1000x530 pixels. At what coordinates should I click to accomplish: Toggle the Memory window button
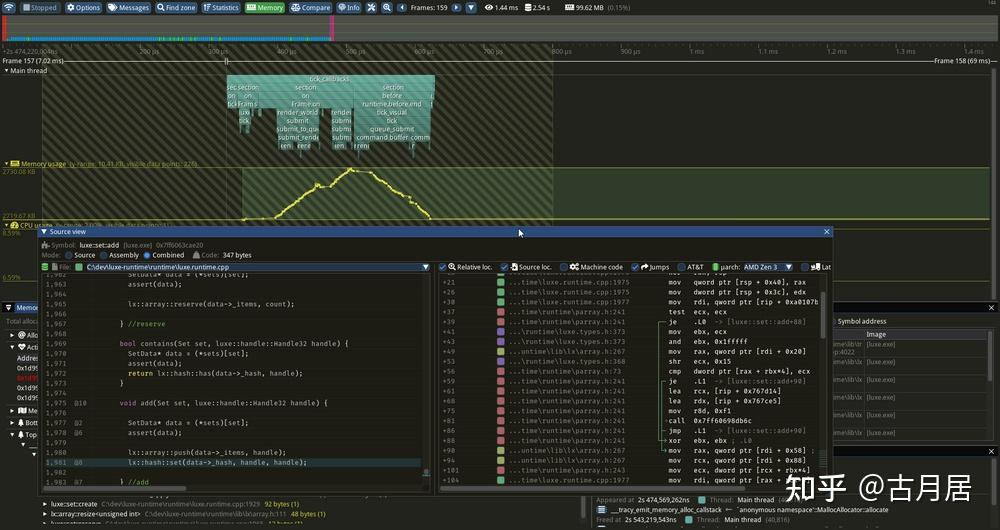265,8
